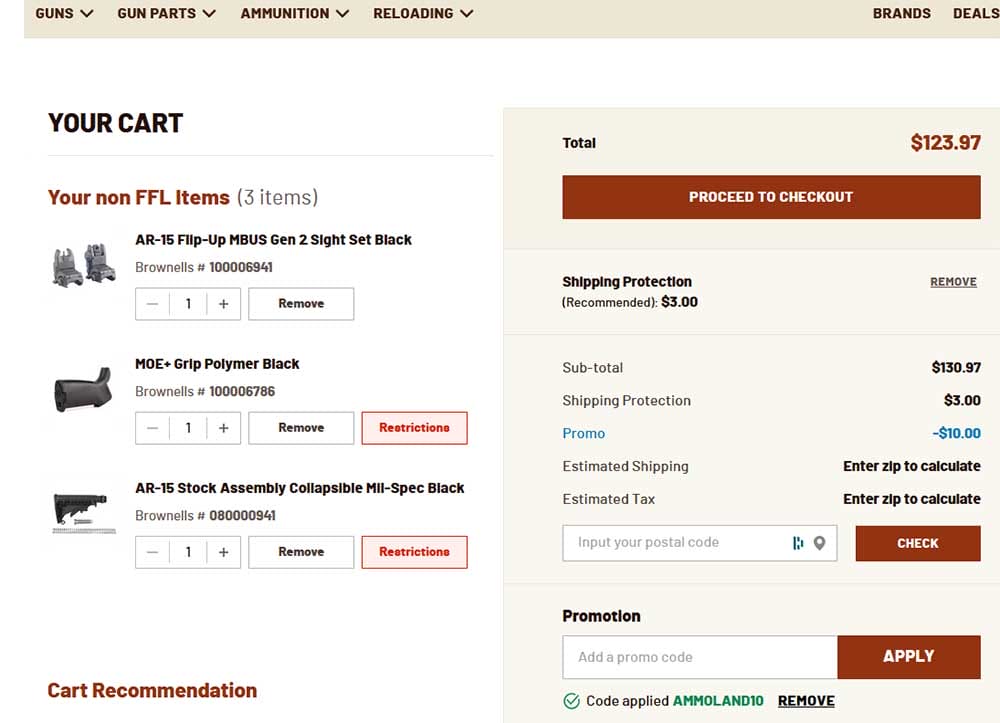The width and height of the screenshot is (1000, 723).
Task: Decrease quantity of MBUS Gen 2 Sight Set
Action: (152, 304)
